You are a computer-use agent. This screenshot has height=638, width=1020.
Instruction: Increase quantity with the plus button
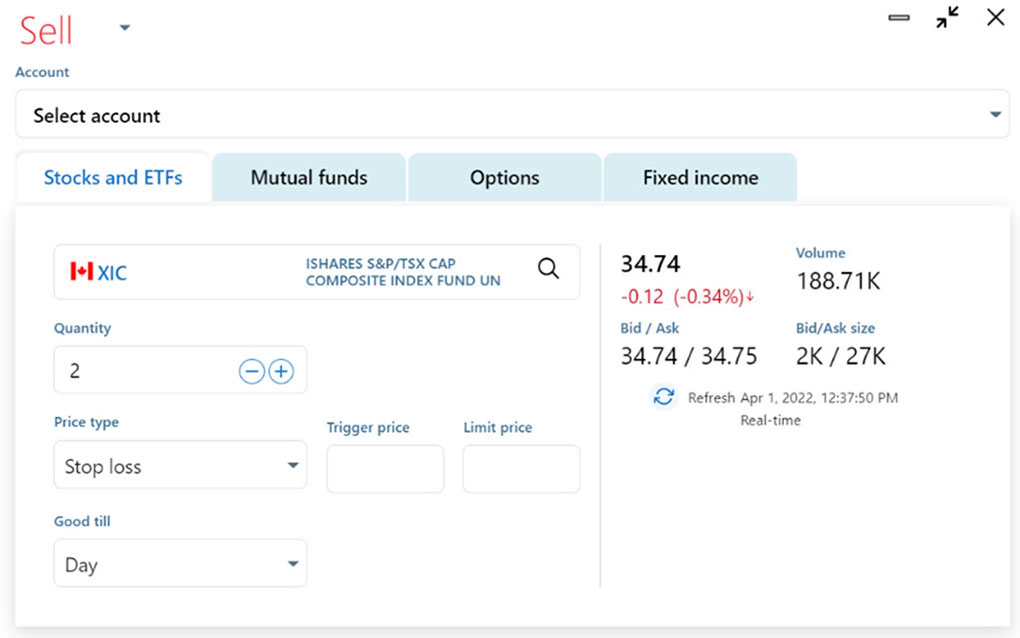click(282, 372)
